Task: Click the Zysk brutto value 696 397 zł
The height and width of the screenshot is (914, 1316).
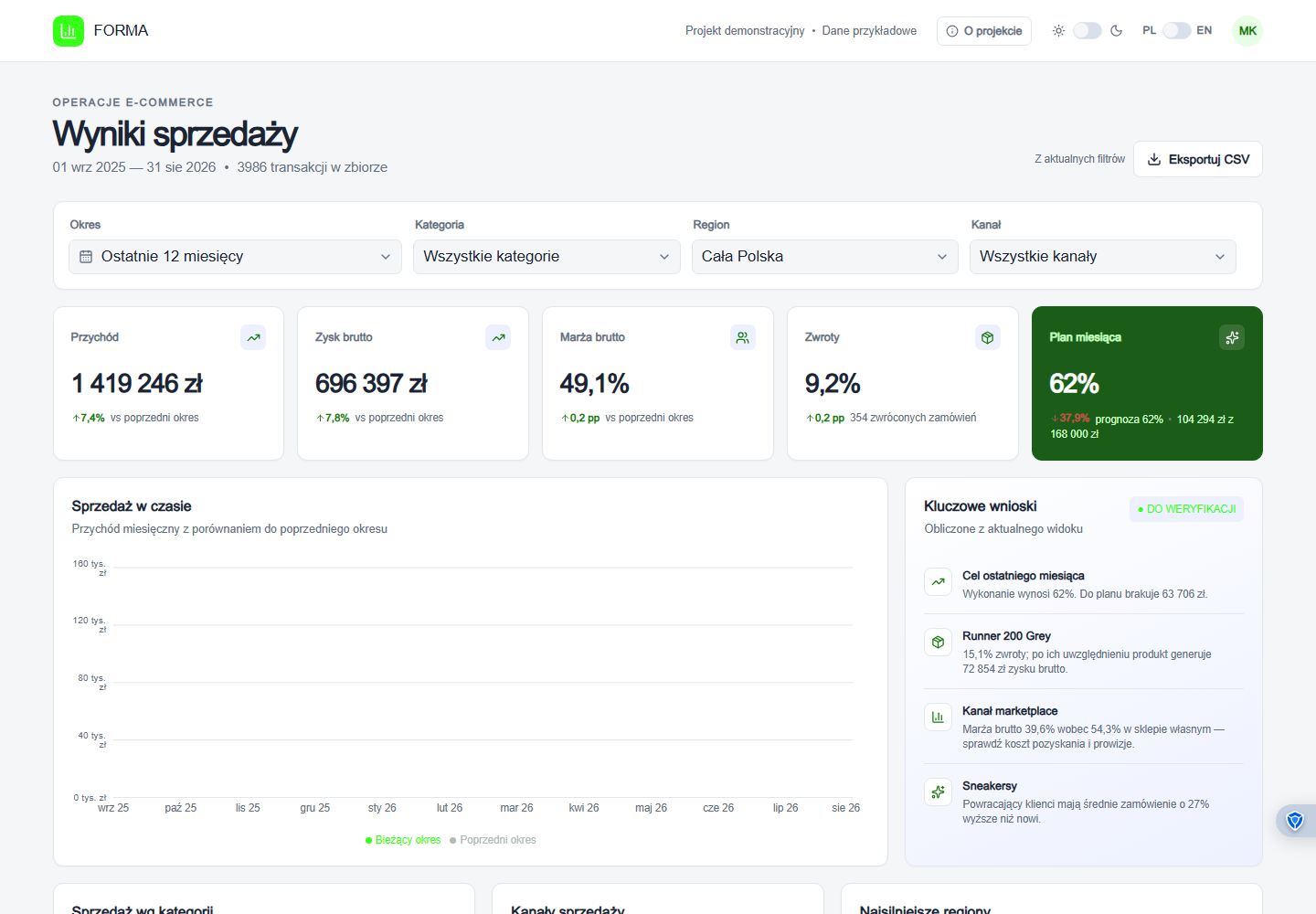Action: 371,384
